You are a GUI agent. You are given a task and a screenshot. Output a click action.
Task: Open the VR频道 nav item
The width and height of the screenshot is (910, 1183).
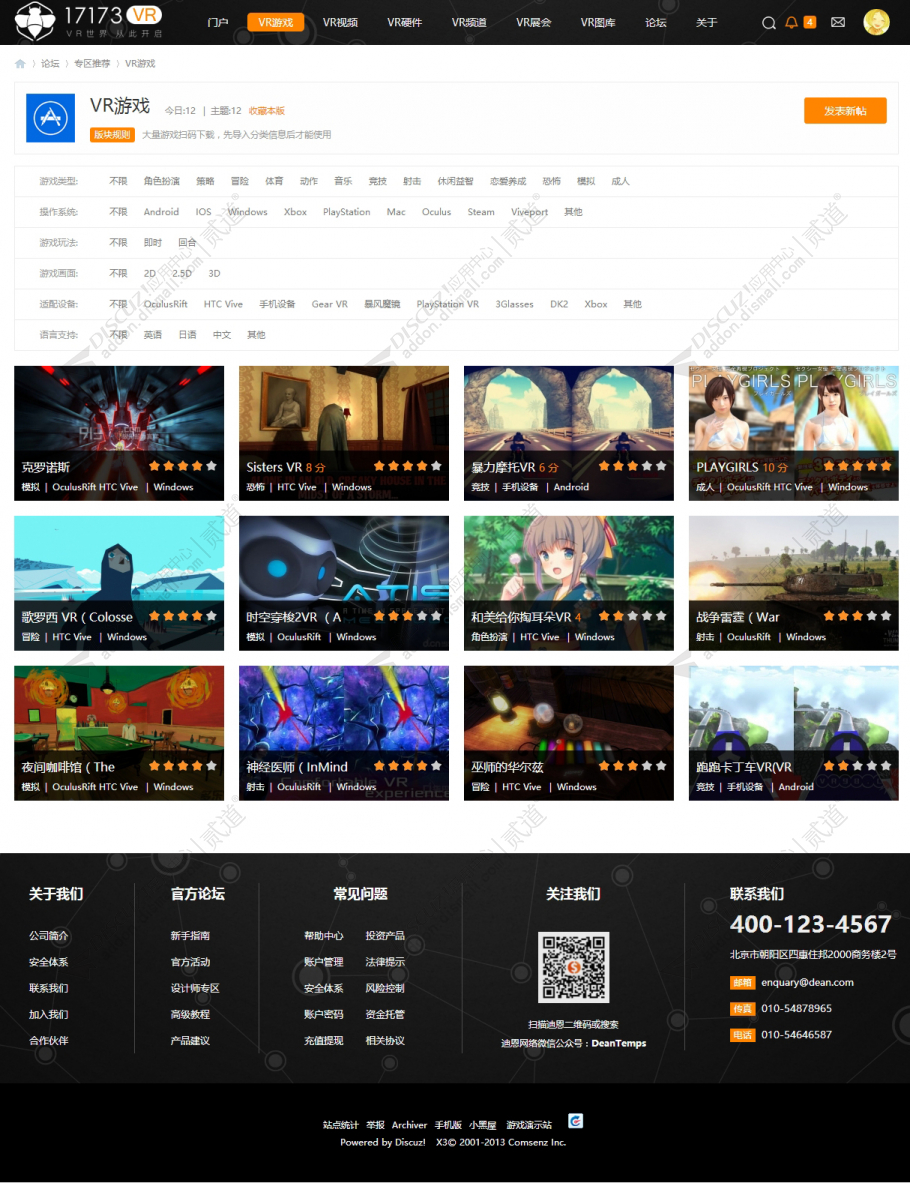(469, 23)
